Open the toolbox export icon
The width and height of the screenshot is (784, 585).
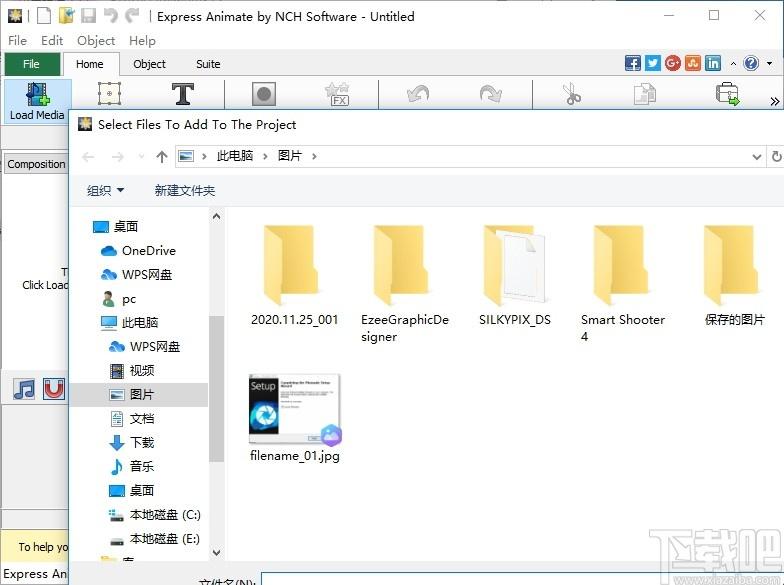click(728, 94)
